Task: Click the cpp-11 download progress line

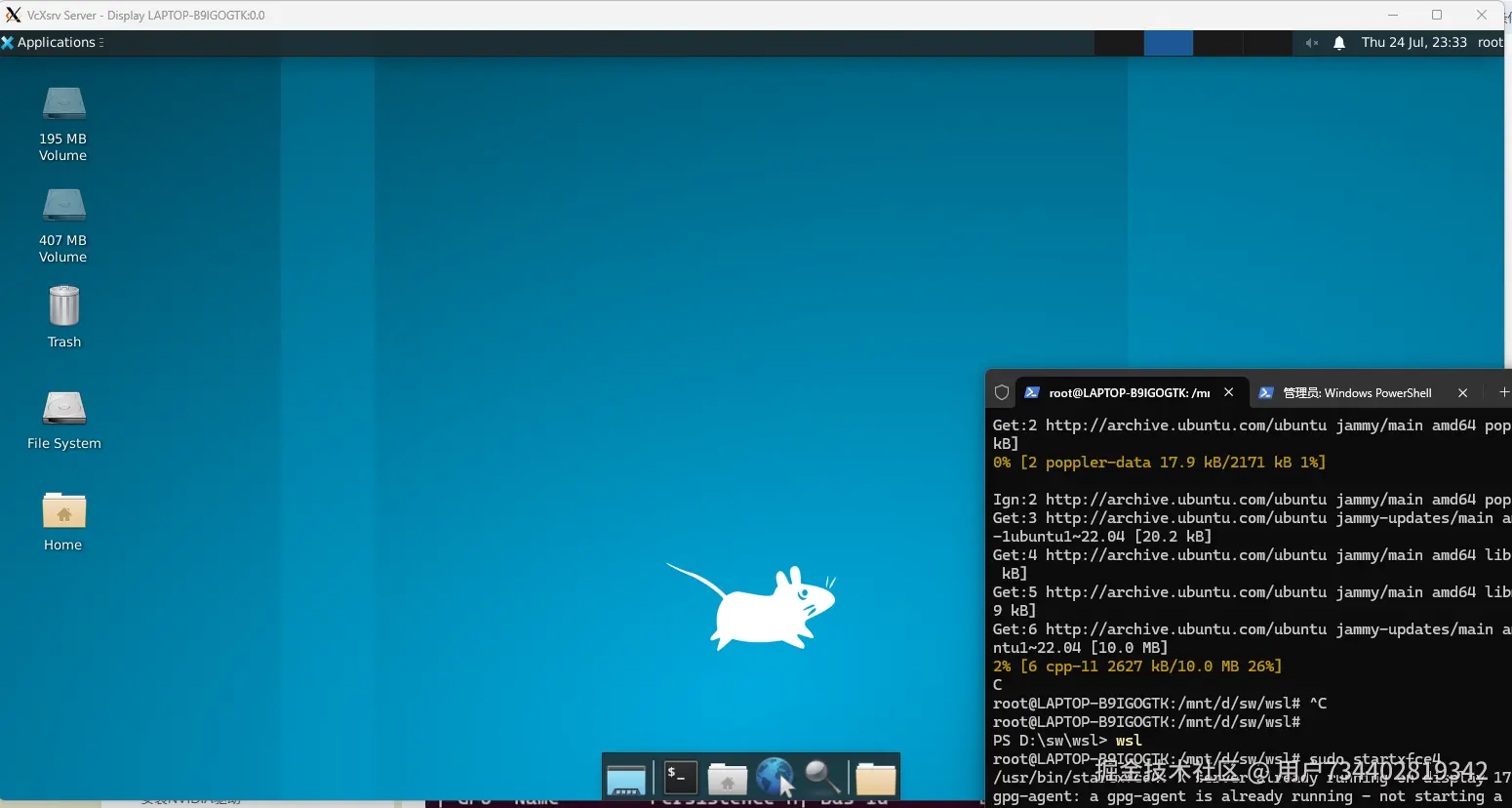Action: [x=1137, y=666]
